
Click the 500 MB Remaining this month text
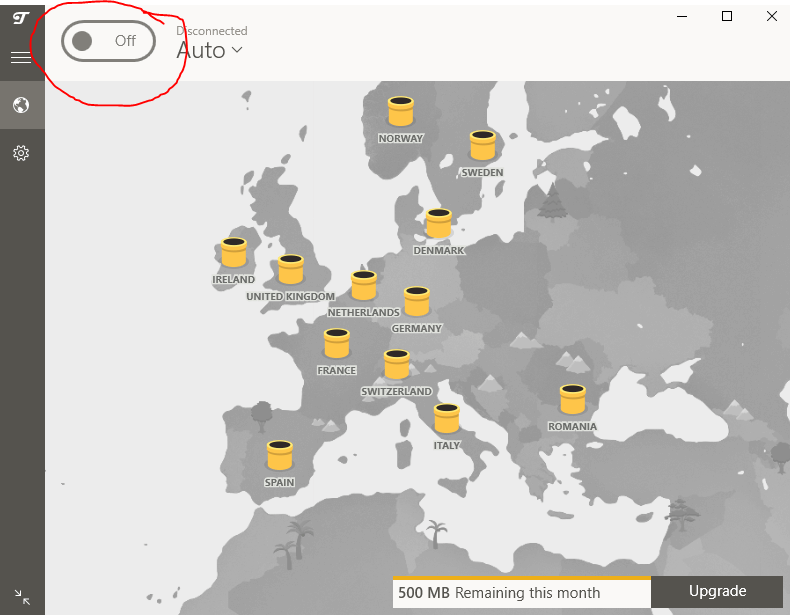click(499, 593)
